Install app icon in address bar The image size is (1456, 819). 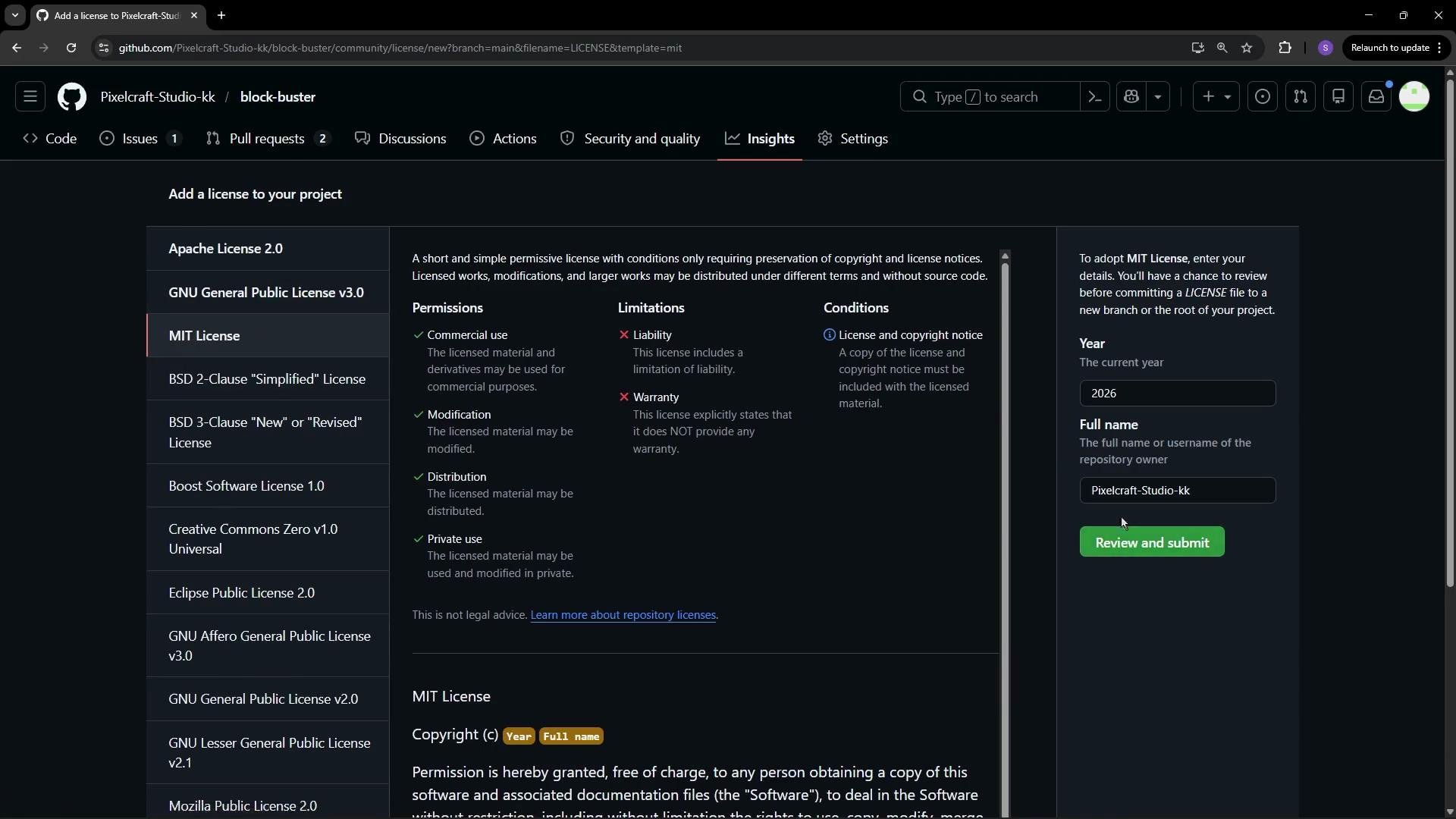[x=1197, y=48]
